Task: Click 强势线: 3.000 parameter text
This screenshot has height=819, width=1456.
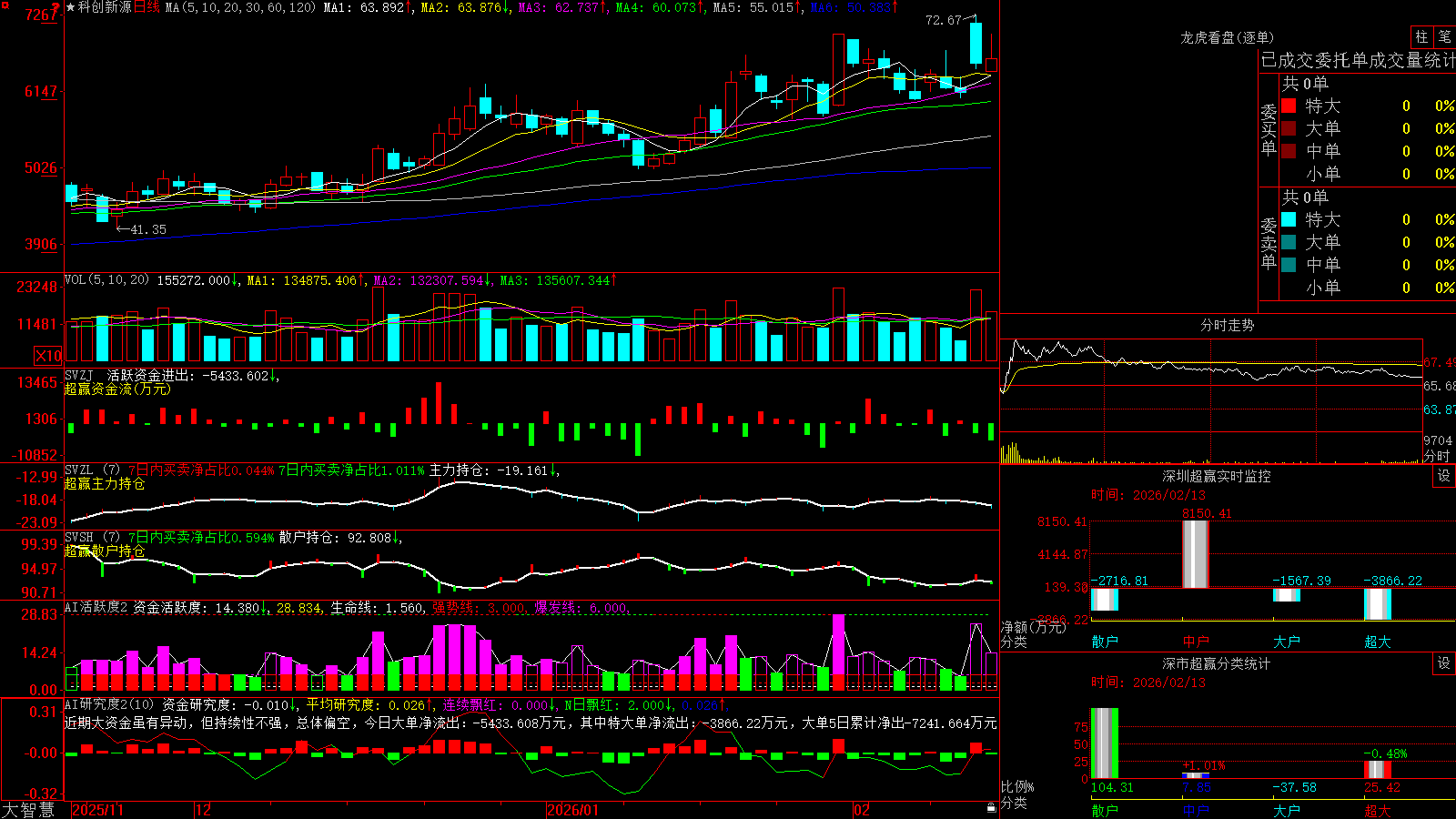Action: pyautogui.click(x=479, y=608)
